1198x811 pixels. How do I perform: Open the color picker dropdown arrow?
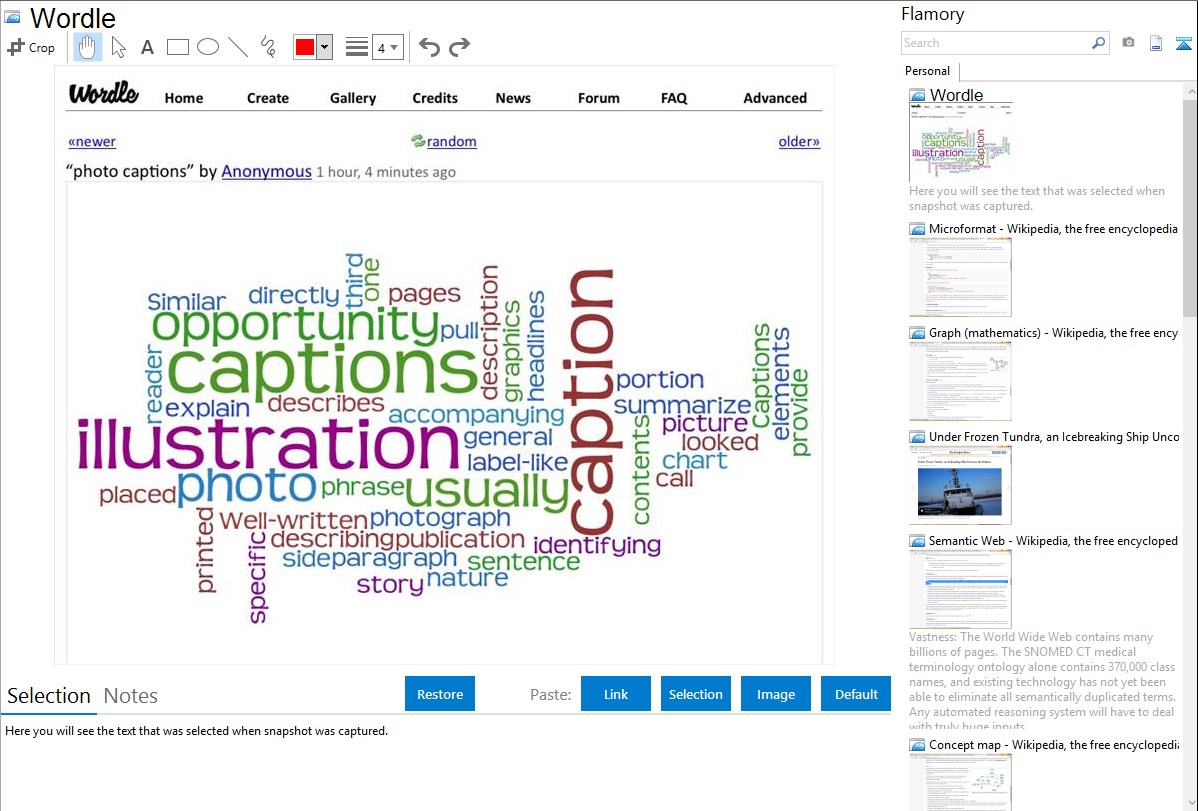324,47
